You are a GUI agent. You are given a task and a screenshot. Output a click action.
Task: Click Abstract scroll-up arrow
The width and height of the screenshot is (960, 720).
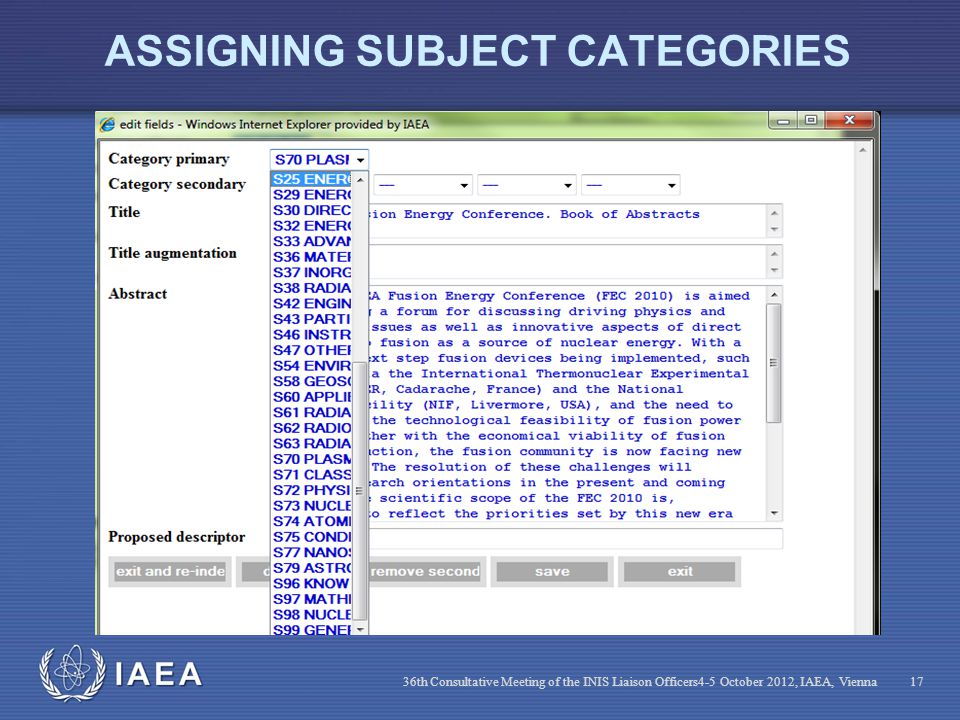coord(774,294)
